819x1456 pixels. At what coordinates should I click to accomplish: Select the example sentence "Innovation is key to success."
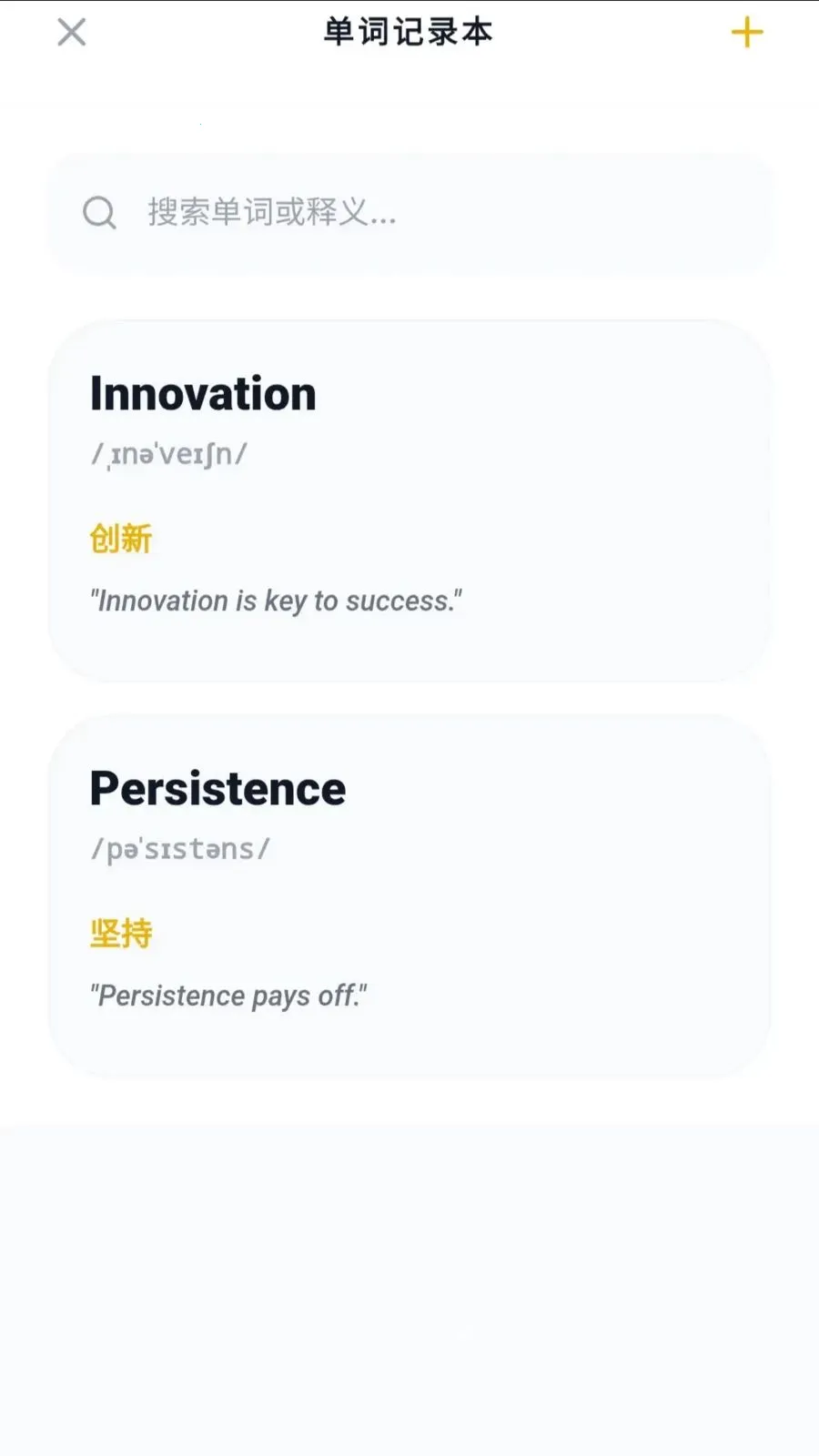276,601
